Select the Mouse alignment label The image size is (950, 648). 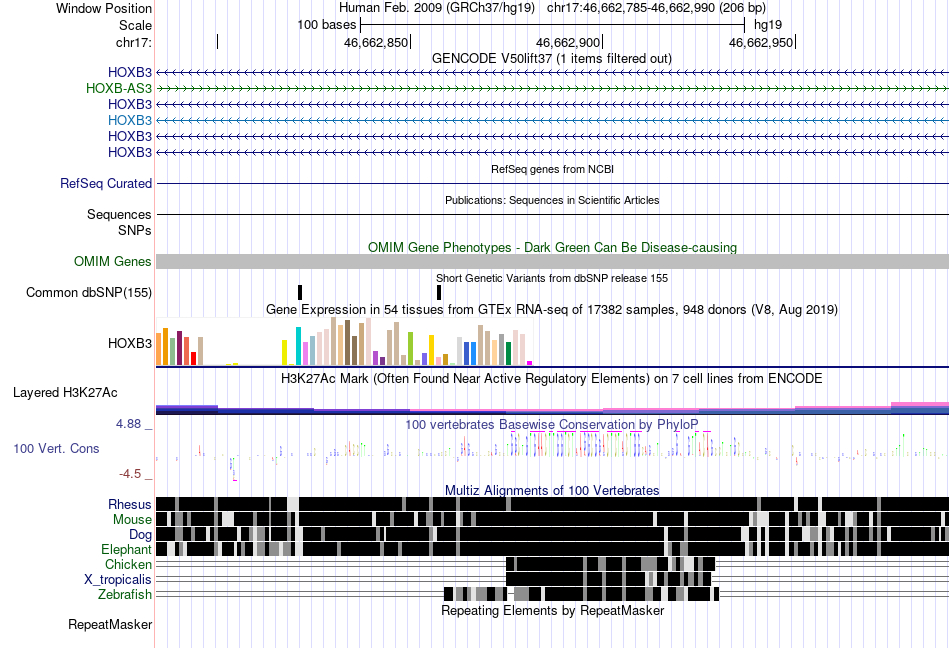pos(132,520)
